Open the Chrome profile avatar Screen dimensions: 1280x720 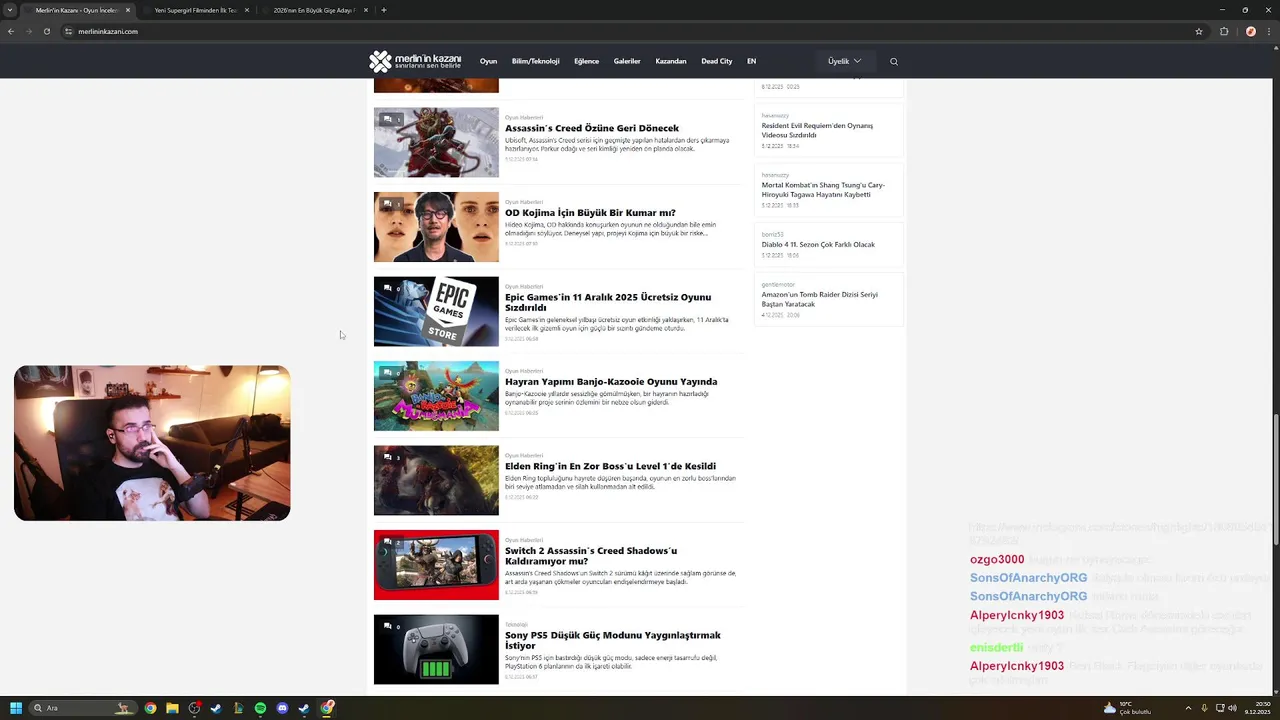coord(1250,31)
